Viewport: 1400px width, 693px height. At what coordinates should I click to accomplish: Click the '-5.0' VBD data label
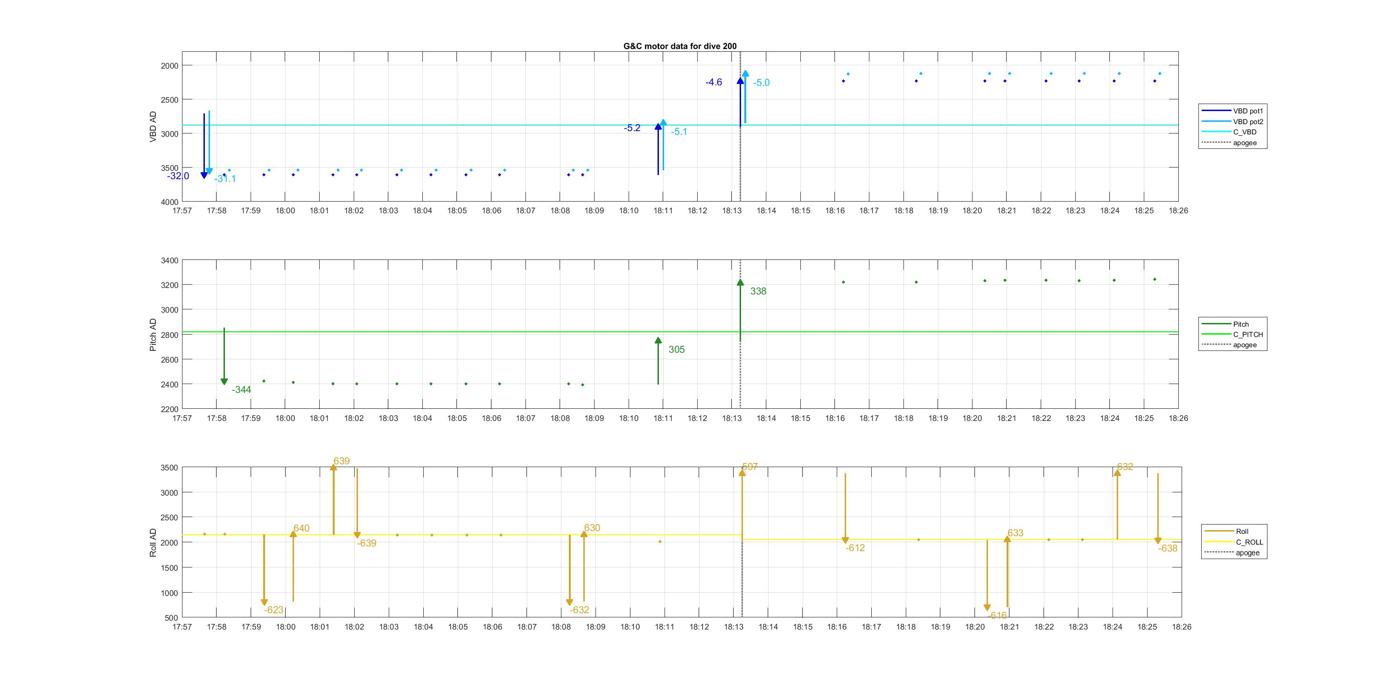coord(762,83)
